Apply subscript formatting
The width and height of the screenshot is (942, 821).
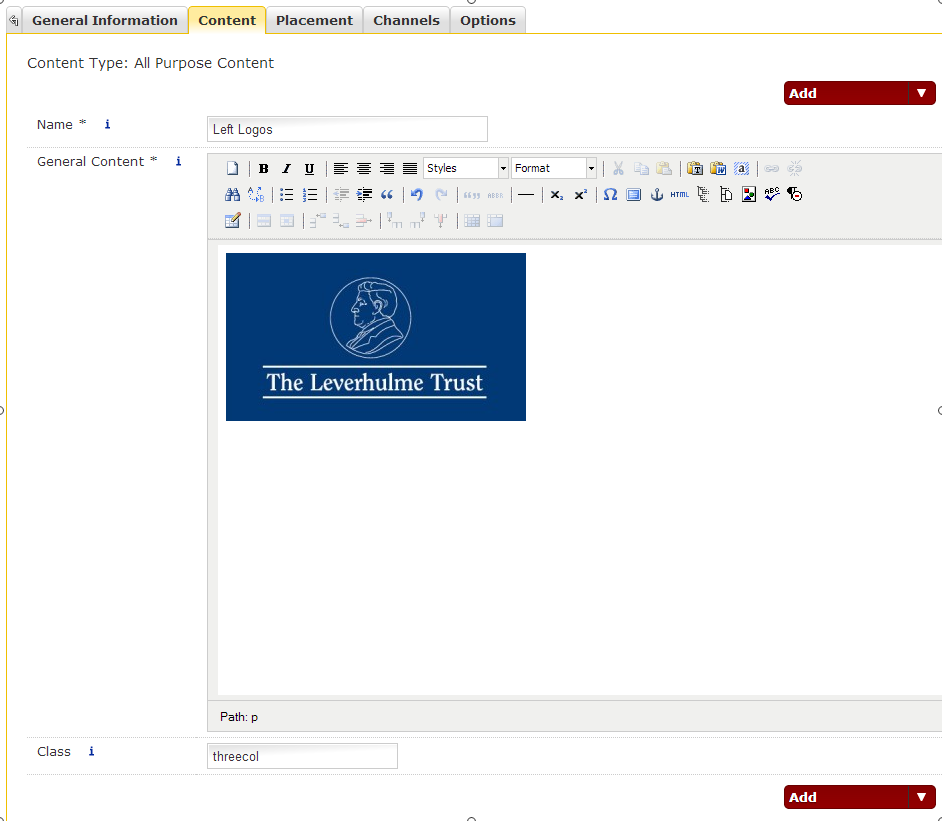coord(557,195)
